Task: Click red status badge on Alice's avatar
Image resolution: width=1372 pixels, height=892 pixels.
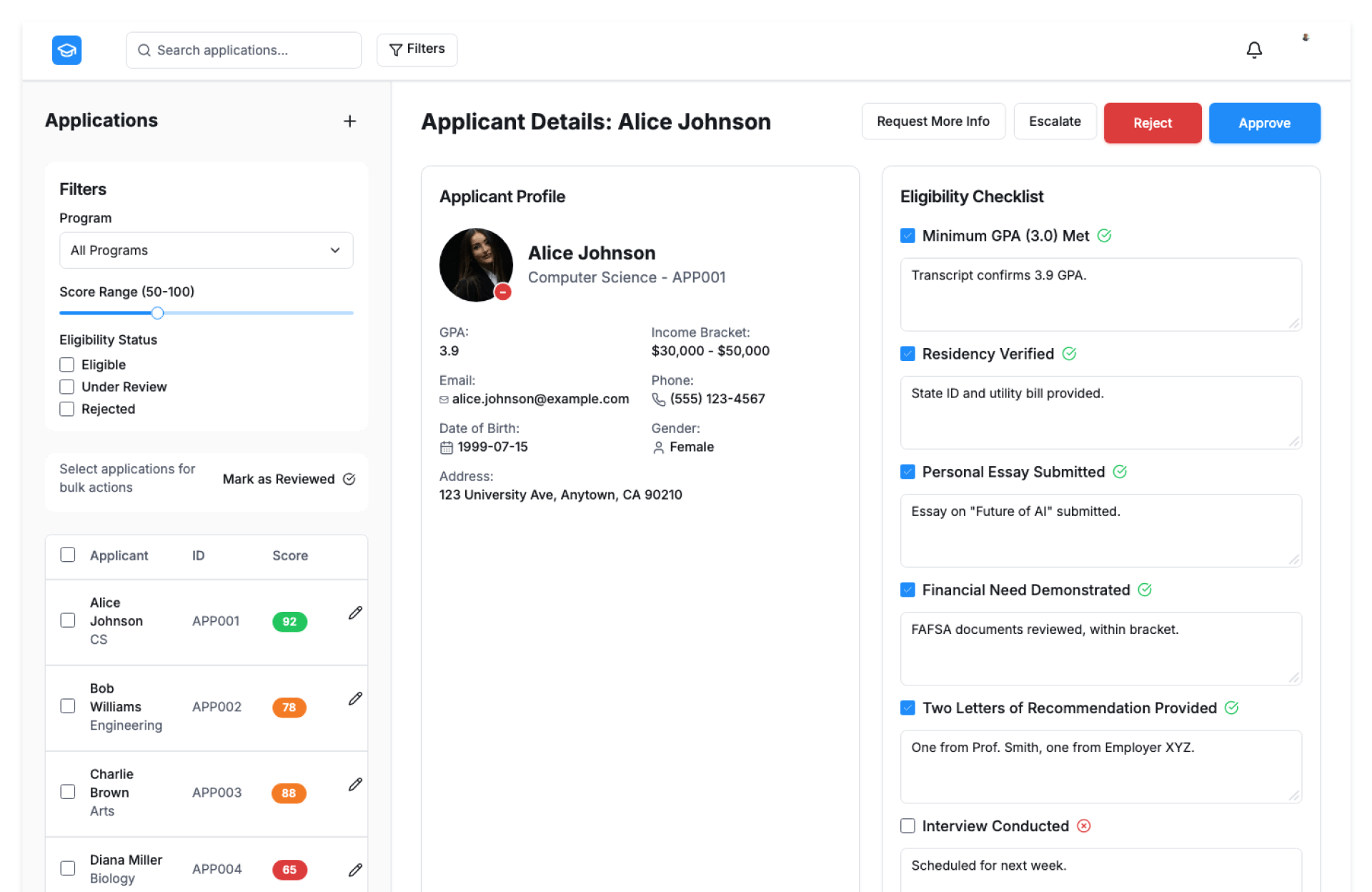Action: 503,292
